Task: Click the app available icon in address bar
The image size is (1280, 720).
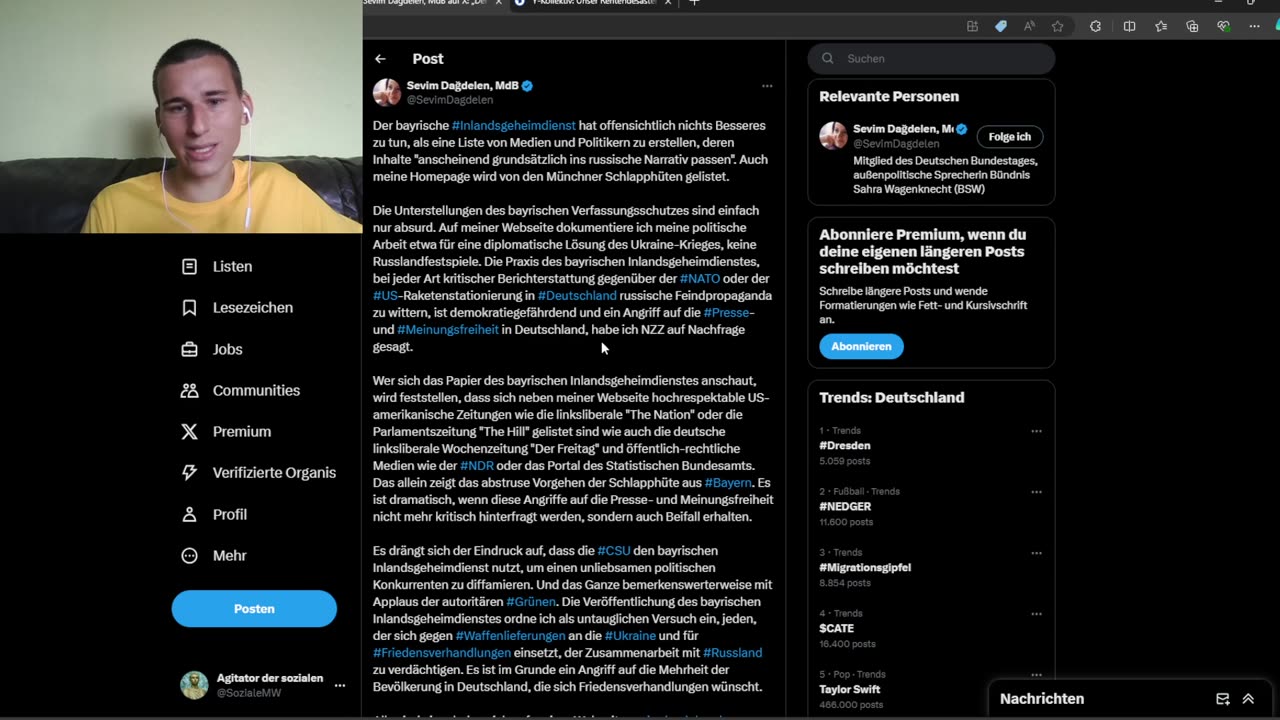Action: tap(972, 27)
